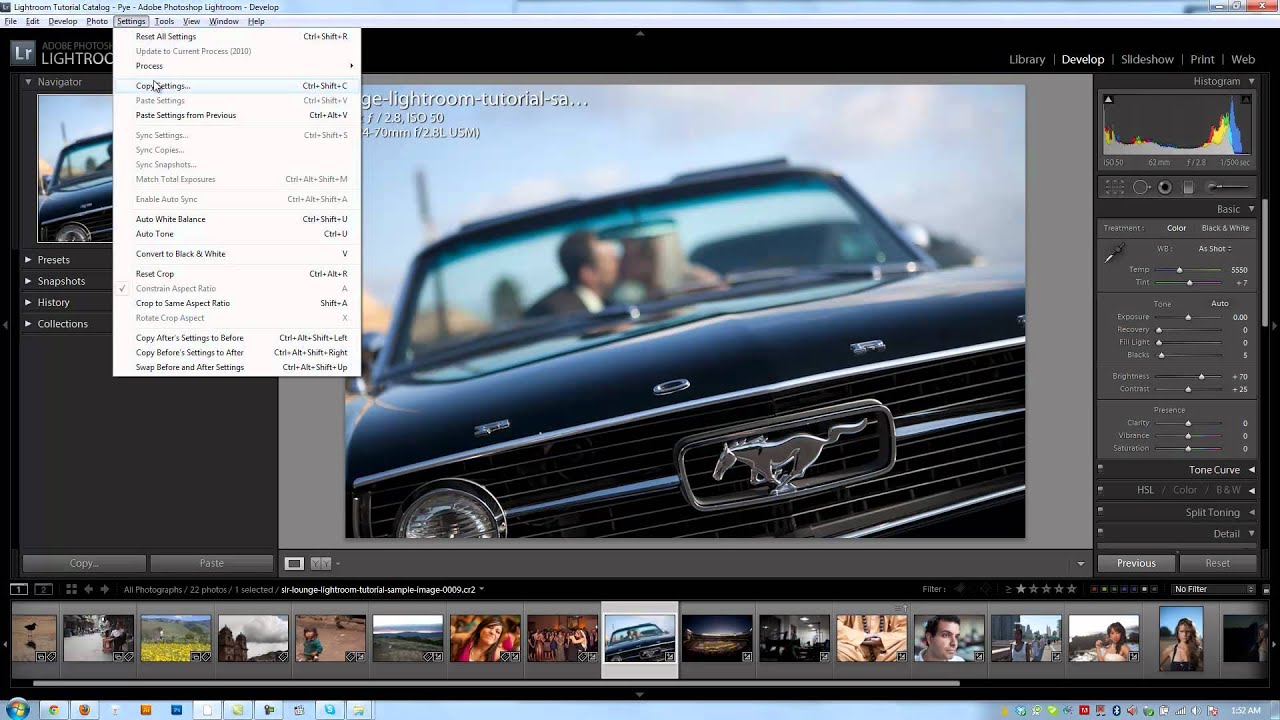Click main window button 1
This screenshot has height=720, width=1280.
[19, 589]
